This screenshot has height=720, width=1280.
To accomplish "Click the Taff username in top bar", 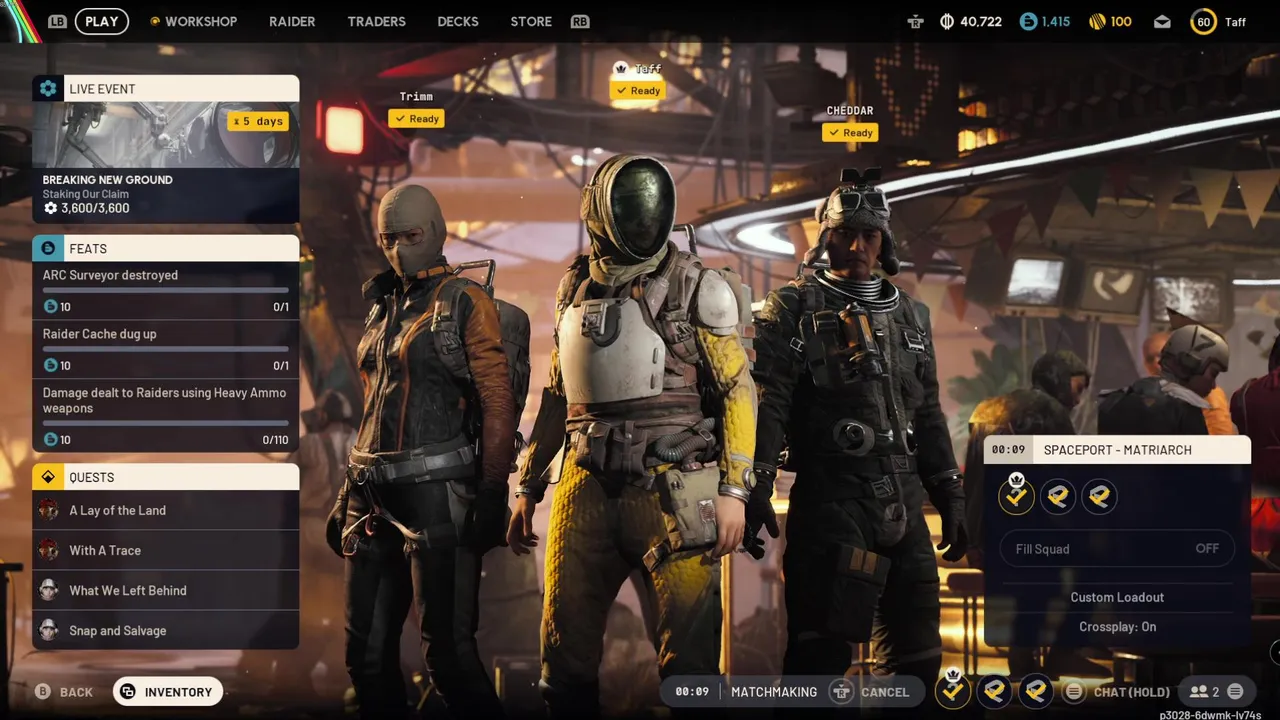I will coord(1236,22).
